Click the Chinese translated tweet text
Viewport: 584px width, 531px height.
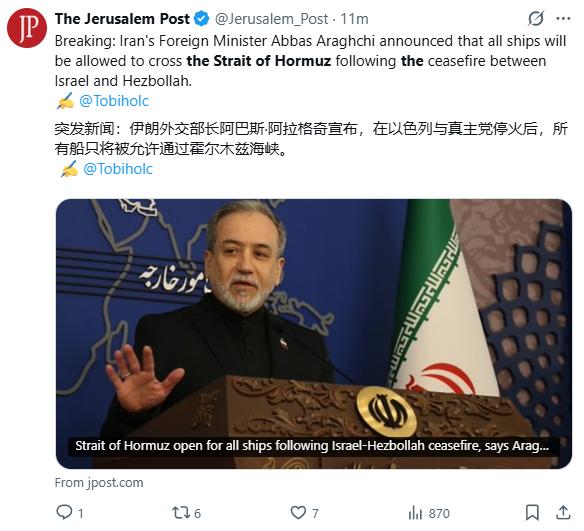pos(311,139)
